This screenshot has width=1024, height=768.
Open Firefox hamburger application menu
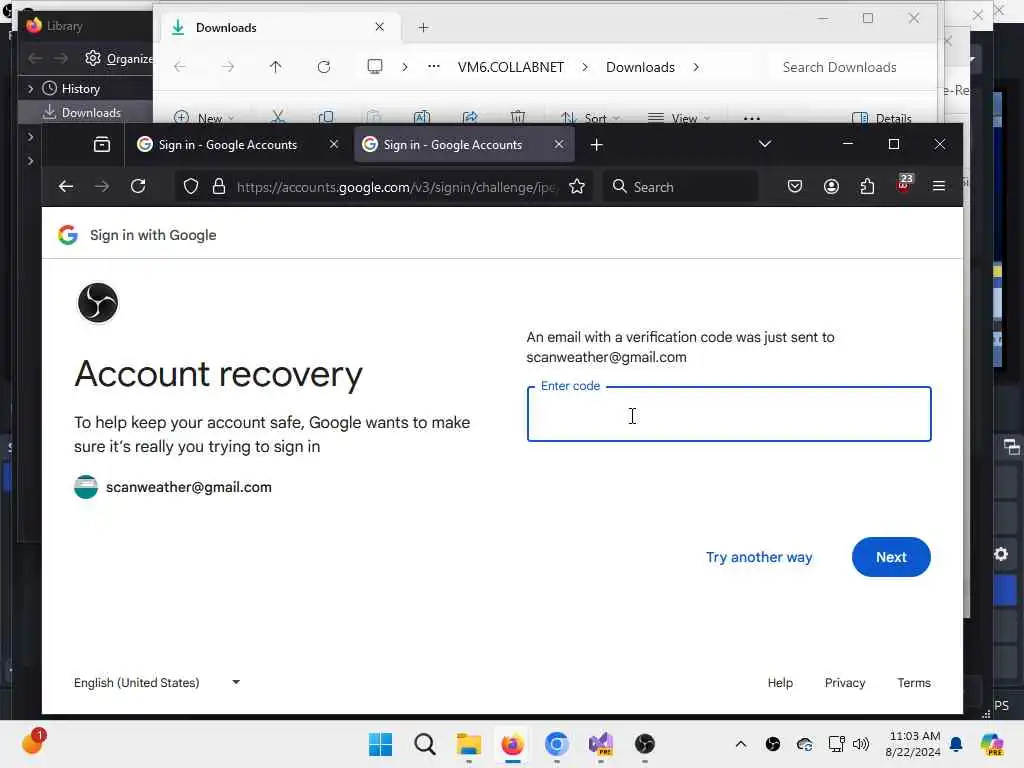[x=939, y=187]
